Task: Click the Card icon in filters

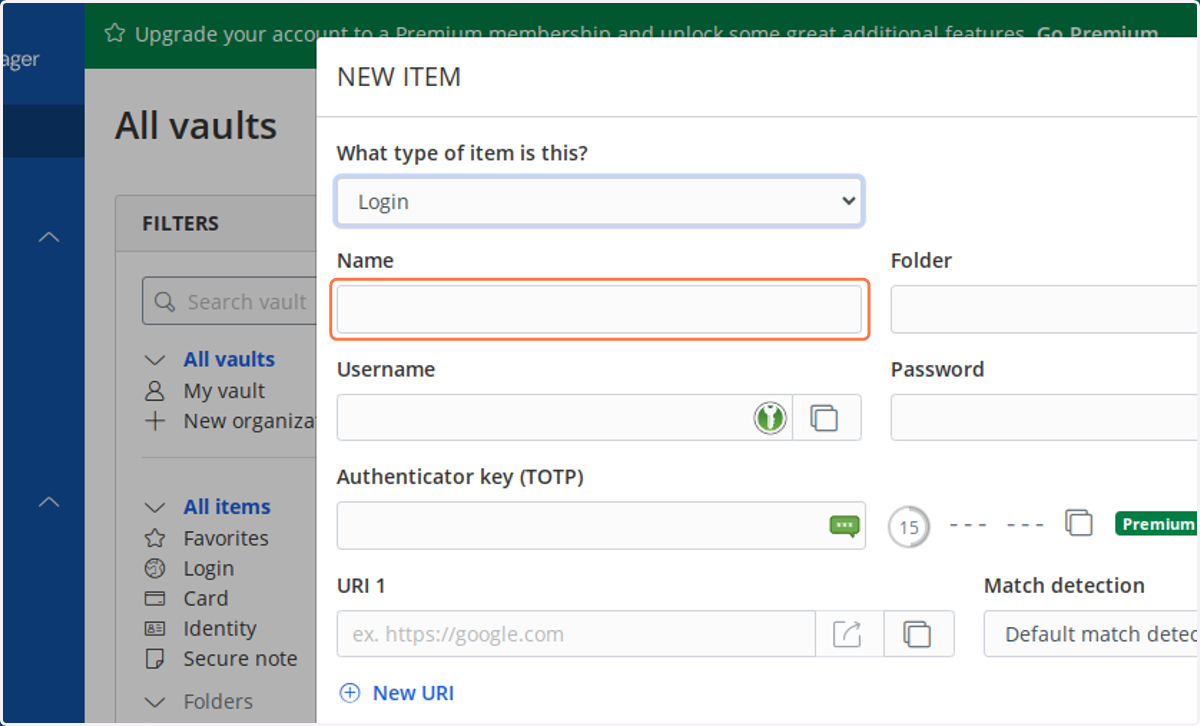Action: pyautogui.click(x=155, y=598)
